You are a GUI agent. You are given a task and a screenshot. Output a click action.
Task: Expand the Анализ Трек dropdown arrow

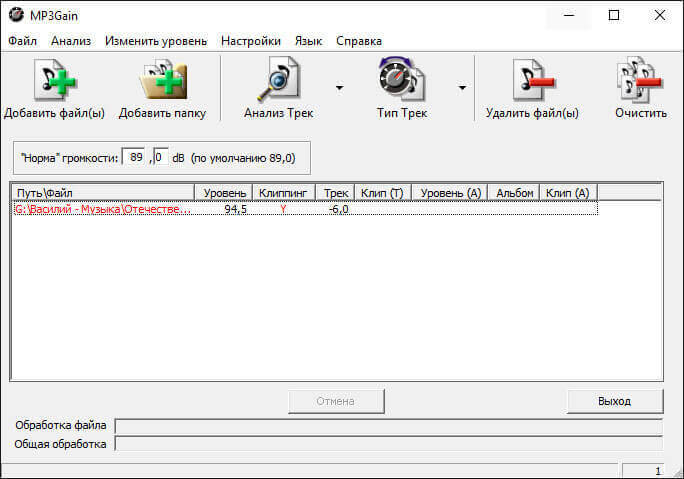pos(339,88)
